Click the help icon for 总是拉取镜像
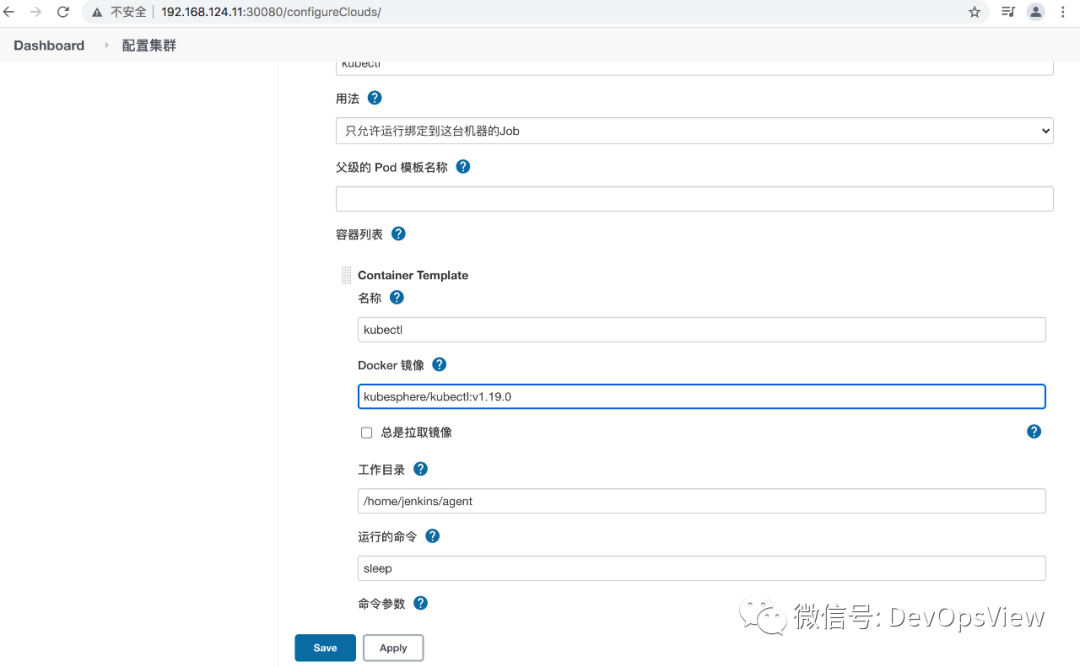Viewport: 1080px width, 667px height. point(1034,431)
